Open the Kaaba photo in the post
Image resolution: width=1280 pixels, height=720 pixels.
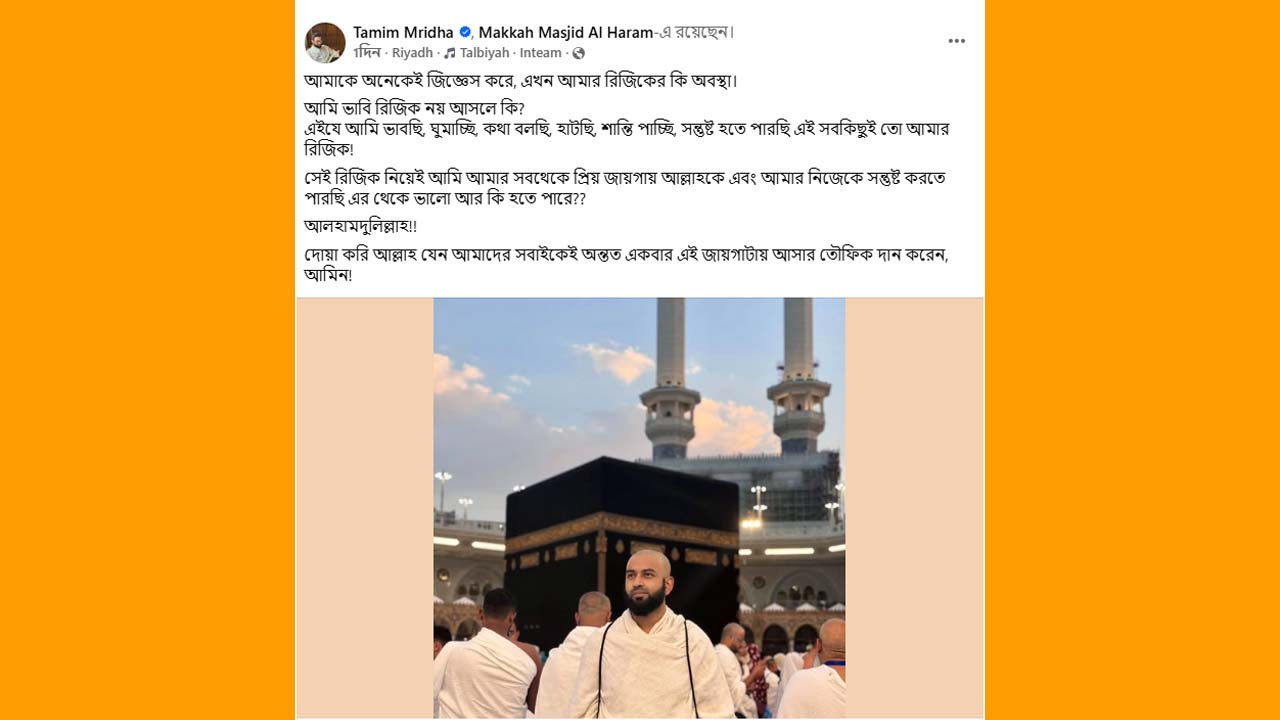coord(639,508)
